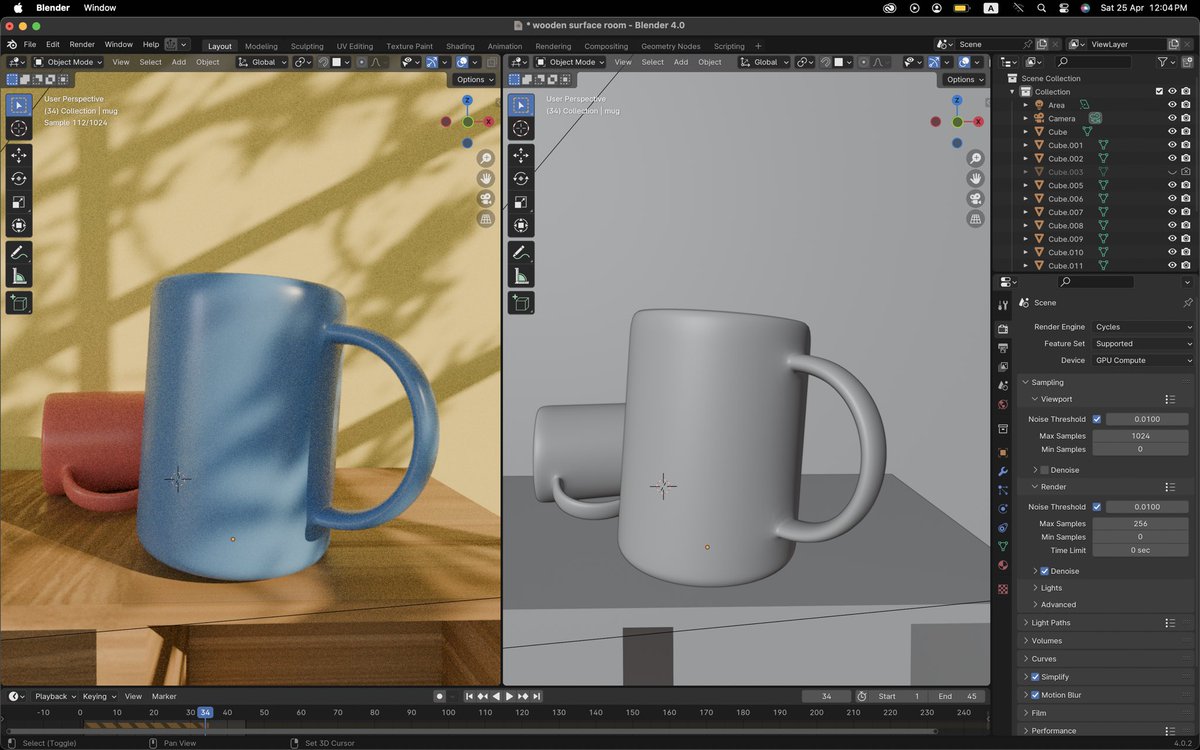
Task: Switch to the Modeling workspace tab
Action: (x=261, y=46)
